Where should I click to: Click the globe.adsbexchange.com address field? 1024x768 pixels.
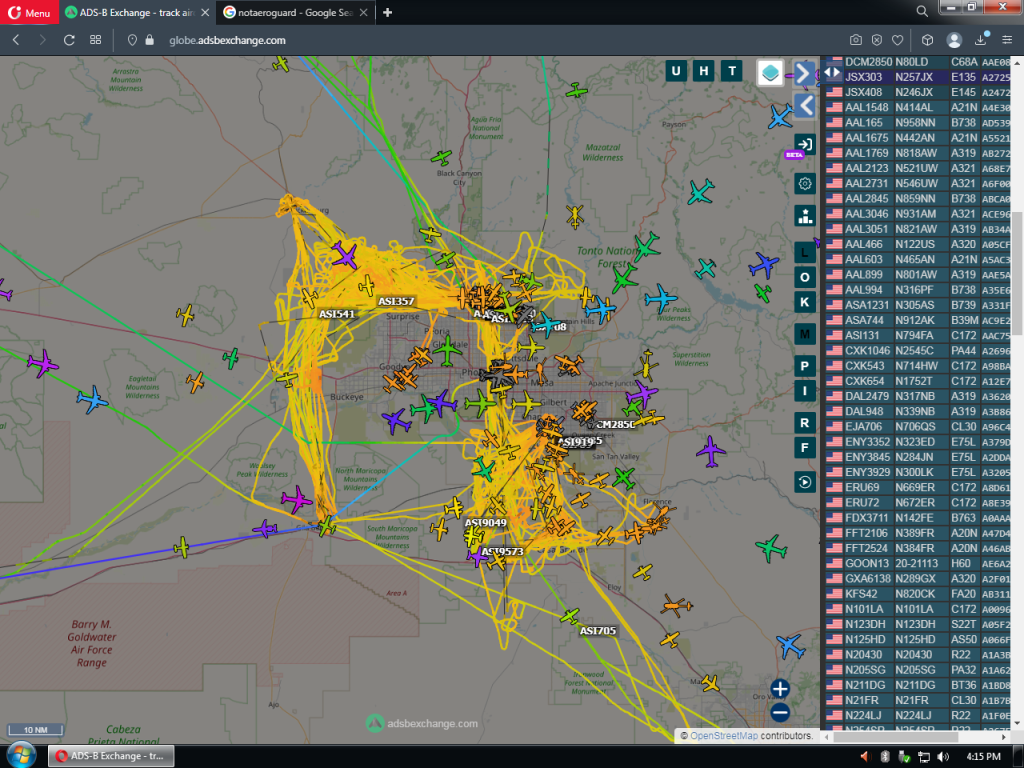(x=227, y=40)
